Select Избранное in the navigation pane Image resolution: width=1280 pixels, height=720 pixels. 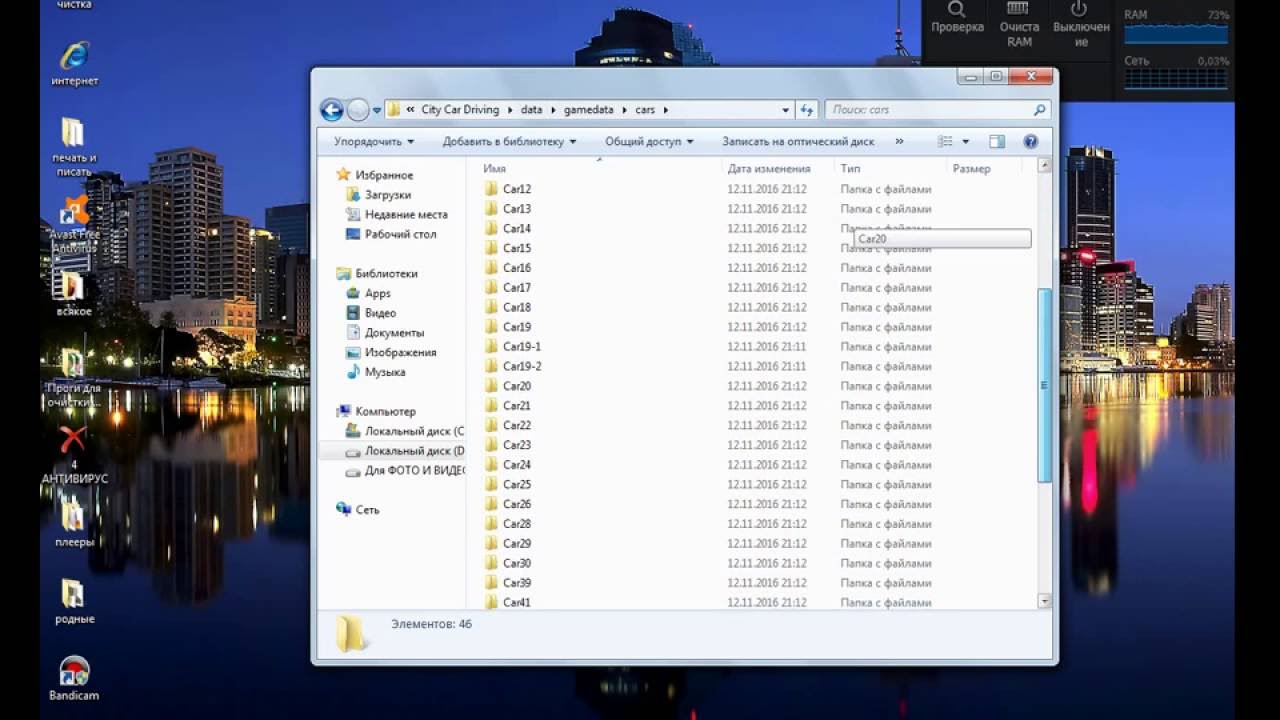pyautogui.click(x=384, y=175)
